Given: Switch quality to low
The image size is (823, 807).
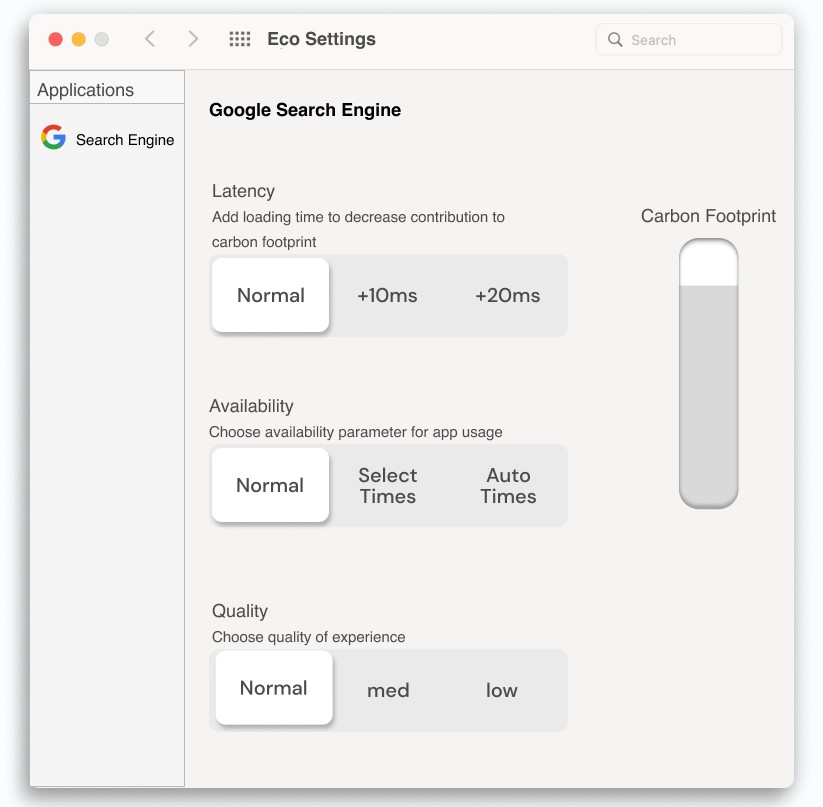Looking at the screenshot, I should coord(502,690).
